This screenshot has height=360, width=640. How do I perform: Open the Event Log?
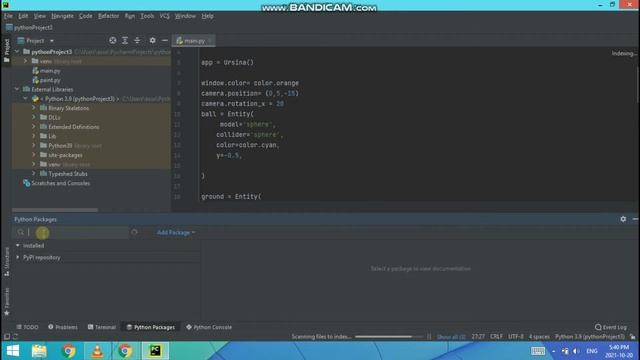coord(611,327)
